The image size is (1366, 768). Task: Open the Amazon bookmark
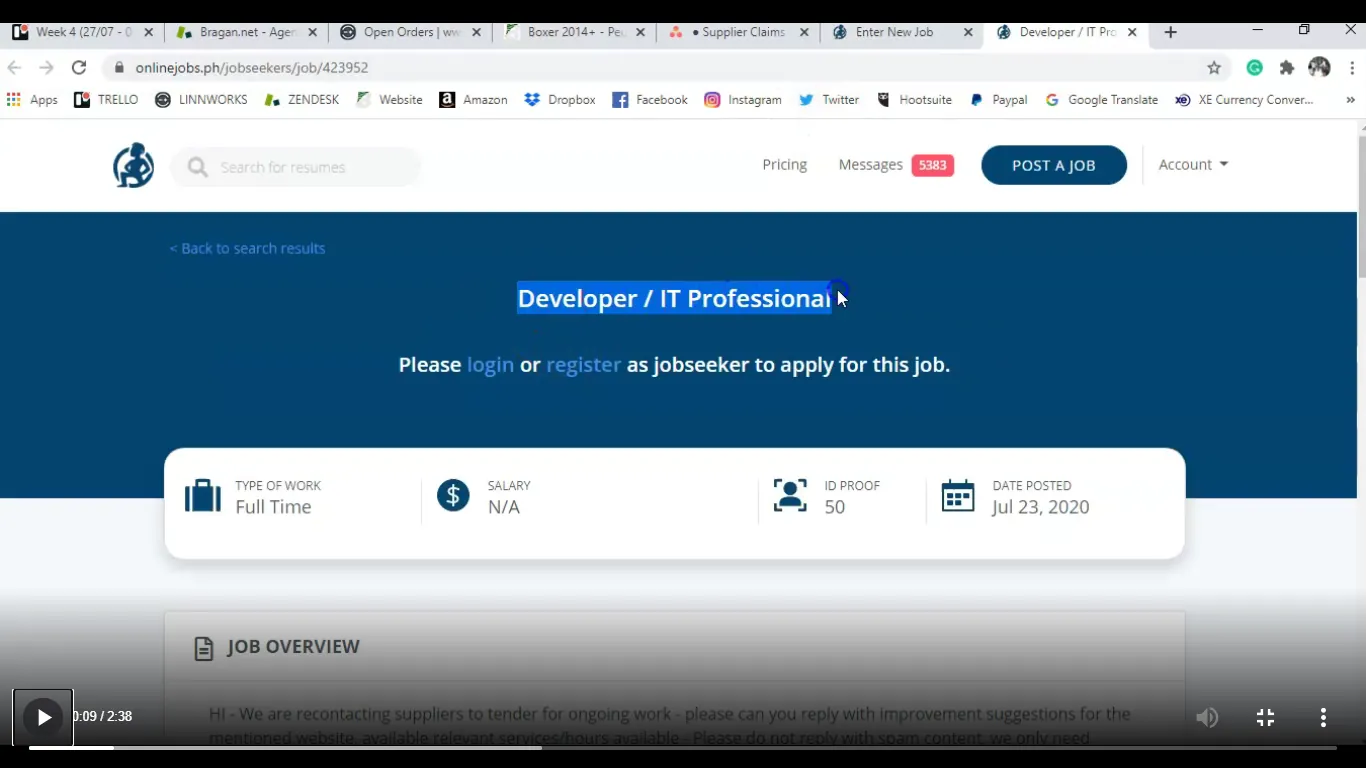pyautogui.click(x=473, y=100)
